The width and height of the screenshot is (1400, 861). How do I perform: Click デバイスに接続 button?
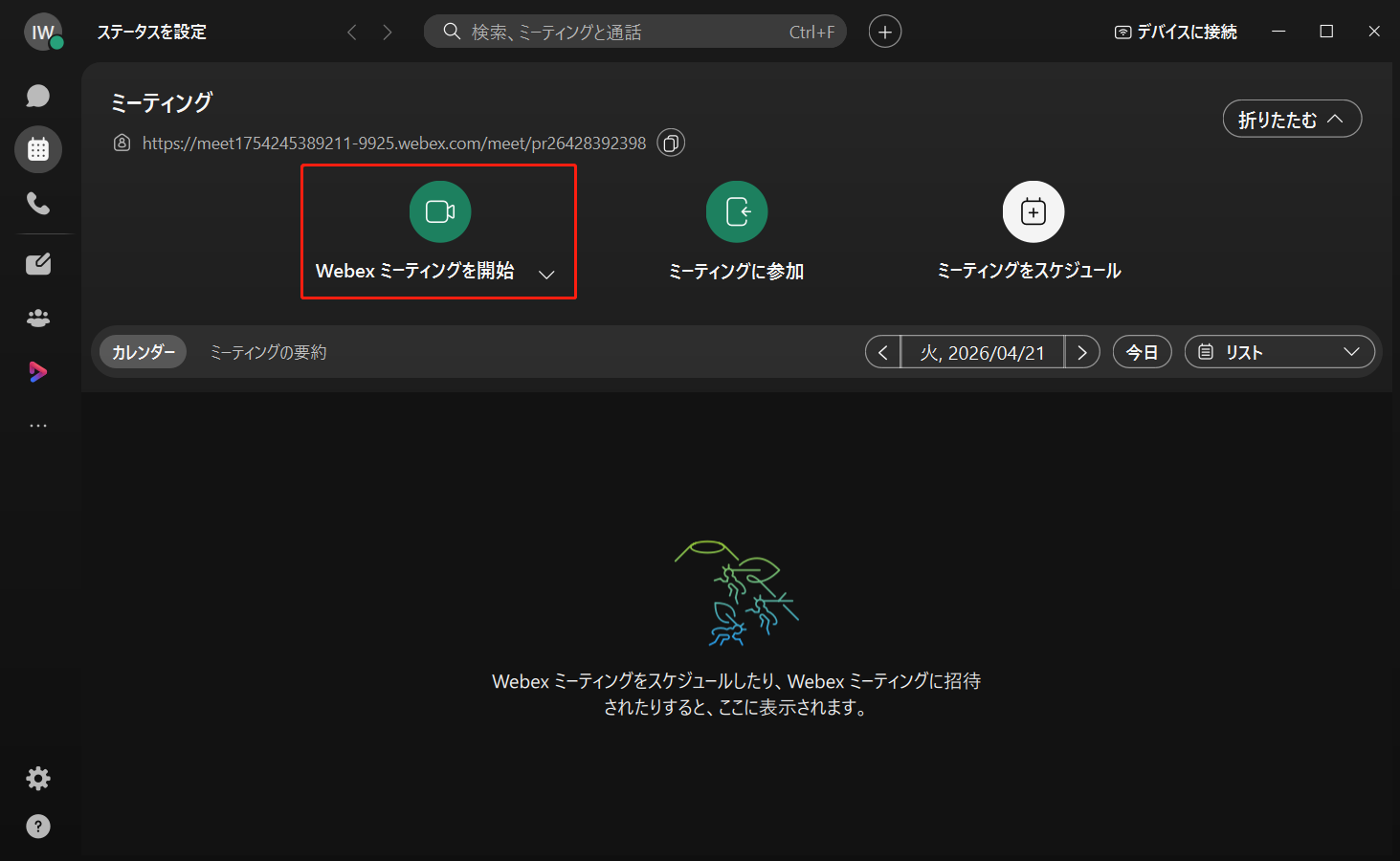(x=1176, y=32)
